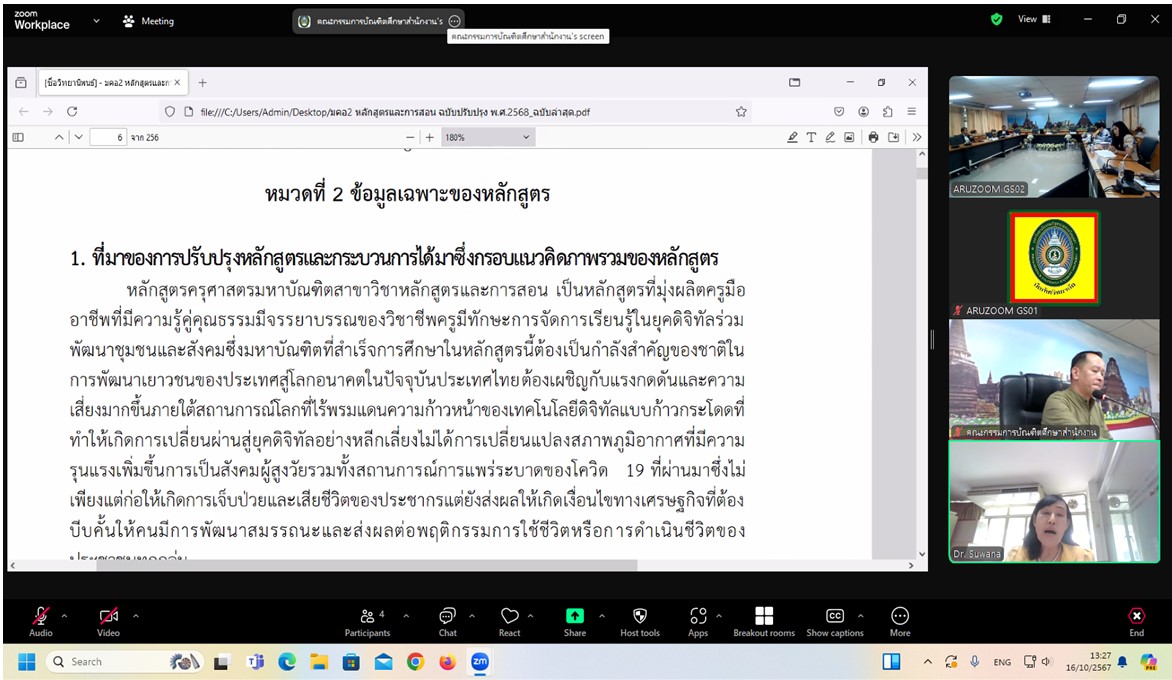Viewport: 1172px width, 680px height.
Task: Open the Firefox extensions puzzle icon
Action: (x=887, y=111)
